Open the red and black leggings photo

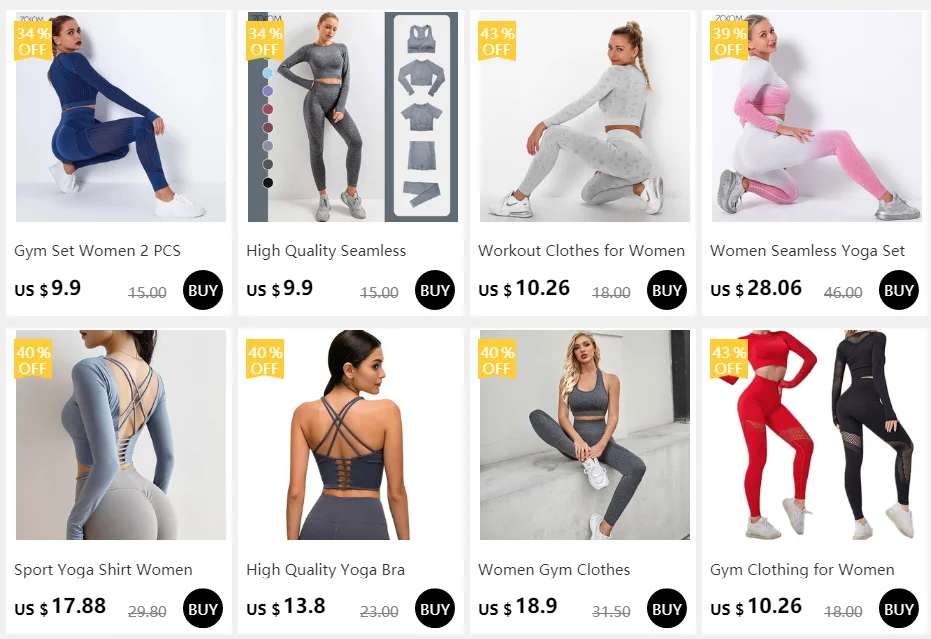click(x=816, y=435)
